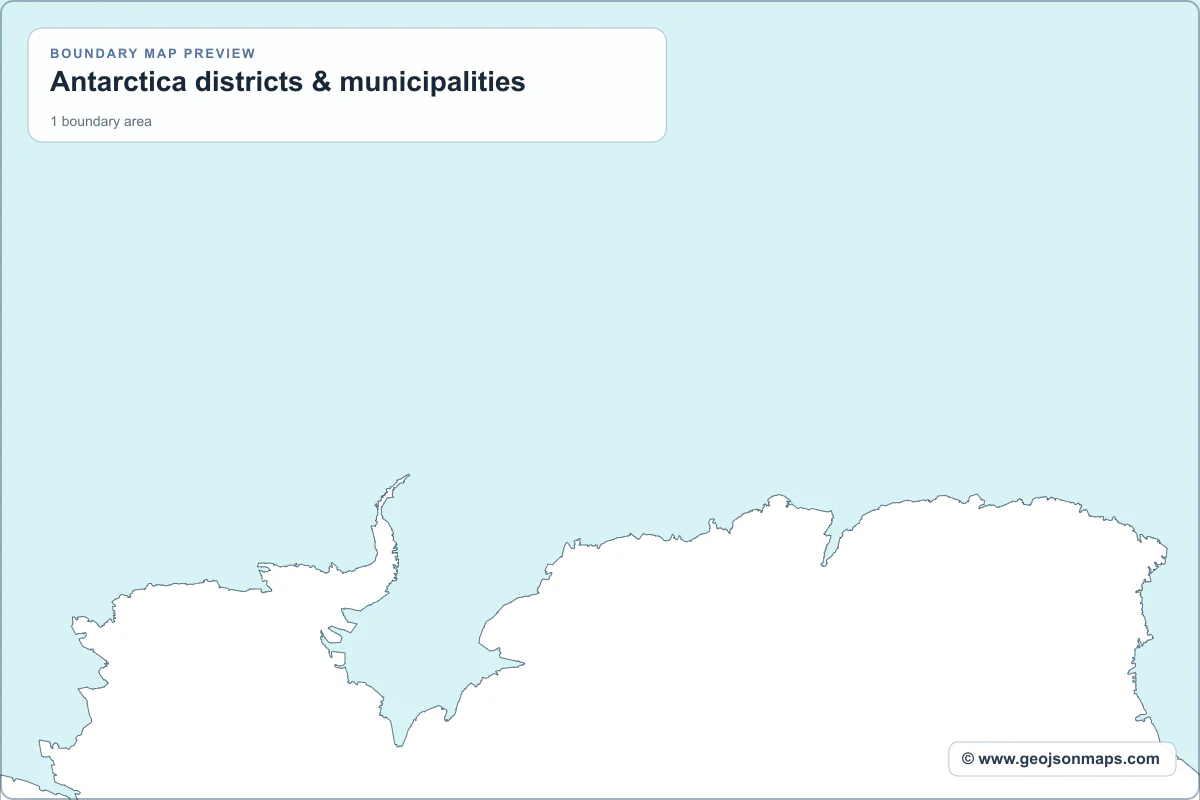1200x800 pixels.
Task: Click the 'BOUNDARY MAP PREVIEW' label
Action: pos(153,53)
